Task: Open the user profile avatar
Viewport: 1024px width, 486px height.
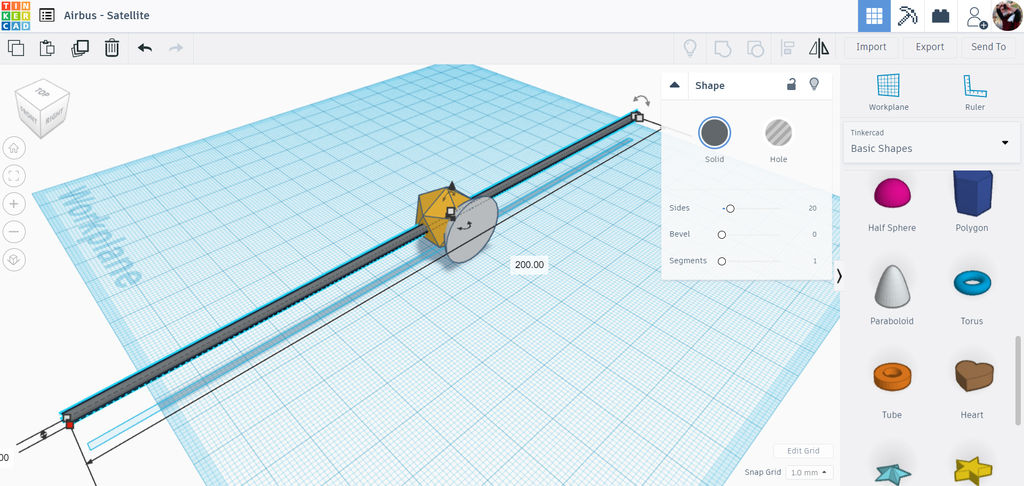Action: point(1007,16)
